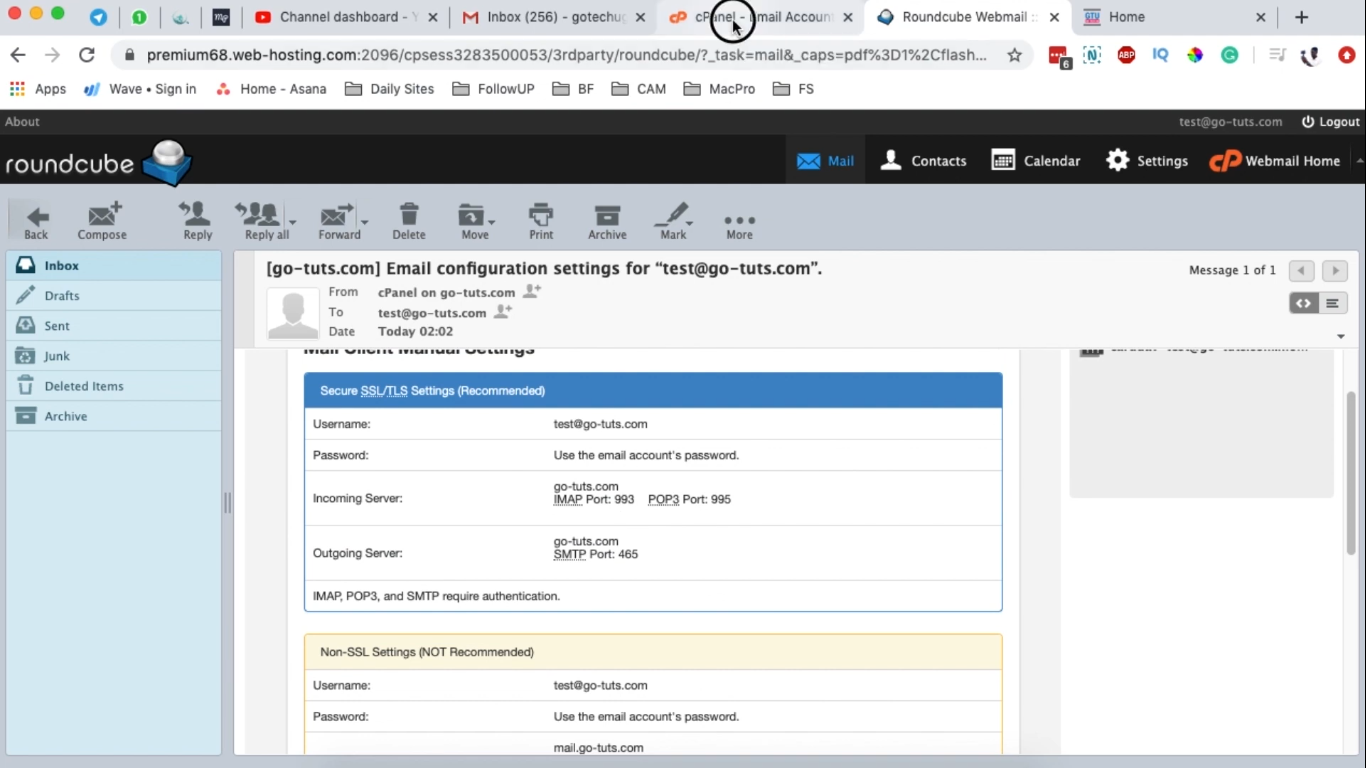Select the Sent folder
Image resolution: width=1366 pixels, height=768 pixels.
[114, 326]
